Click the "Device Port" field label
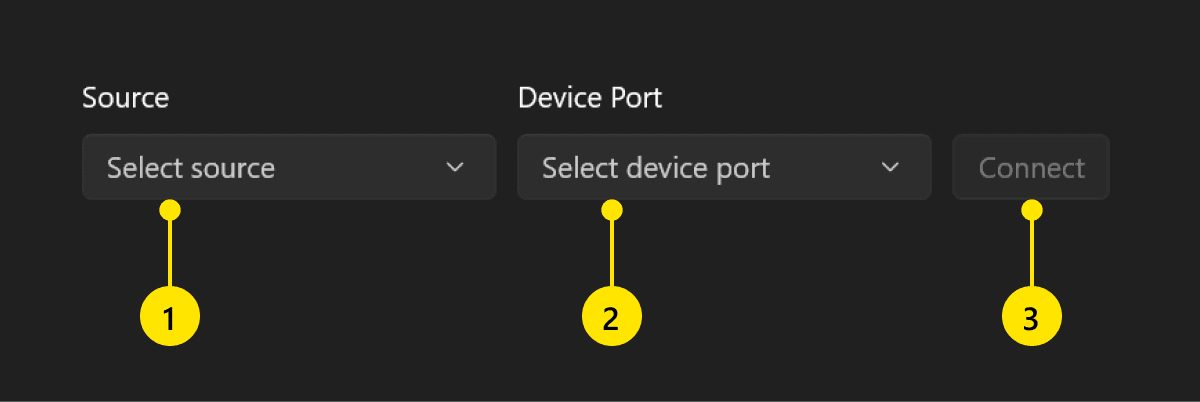 (590, 98)
